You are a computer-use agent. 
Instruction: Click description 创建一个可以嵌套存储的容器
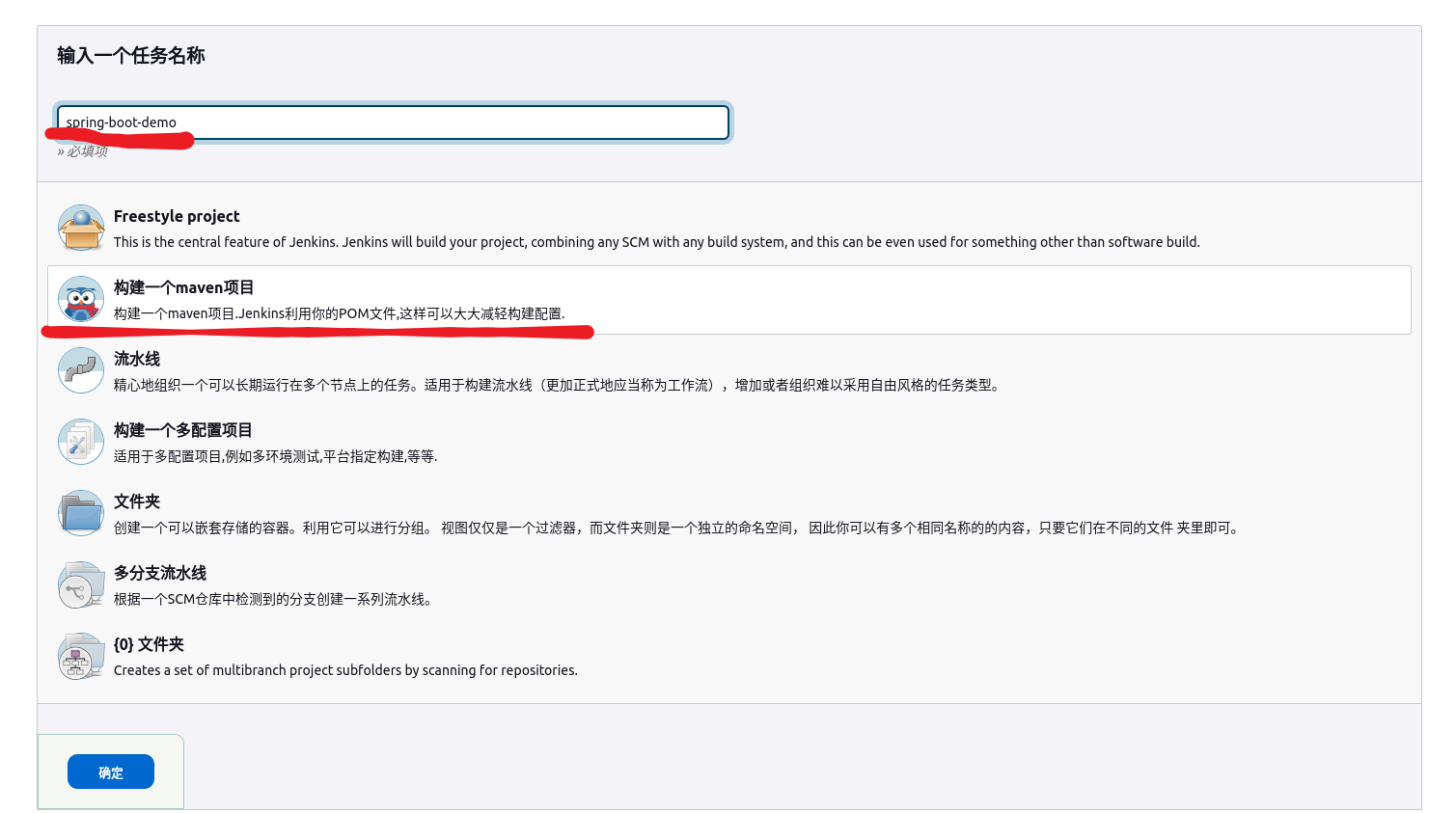coord(677,528)
